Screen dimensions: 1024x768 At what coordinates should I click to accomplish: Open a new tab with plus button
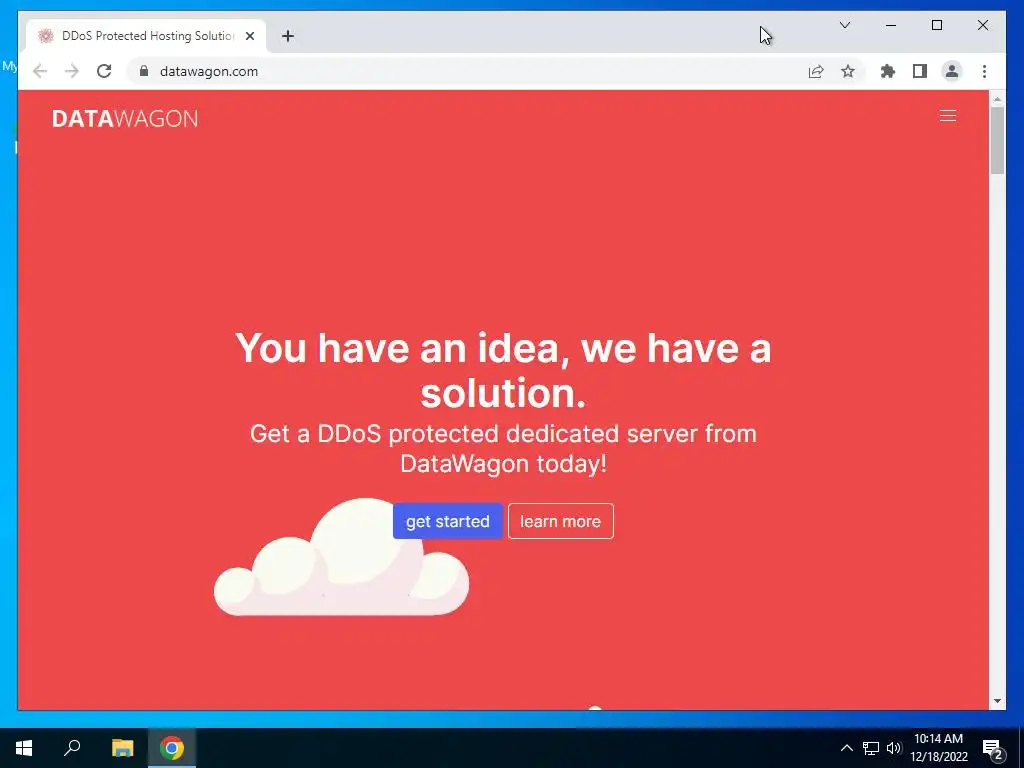[288, 36]
